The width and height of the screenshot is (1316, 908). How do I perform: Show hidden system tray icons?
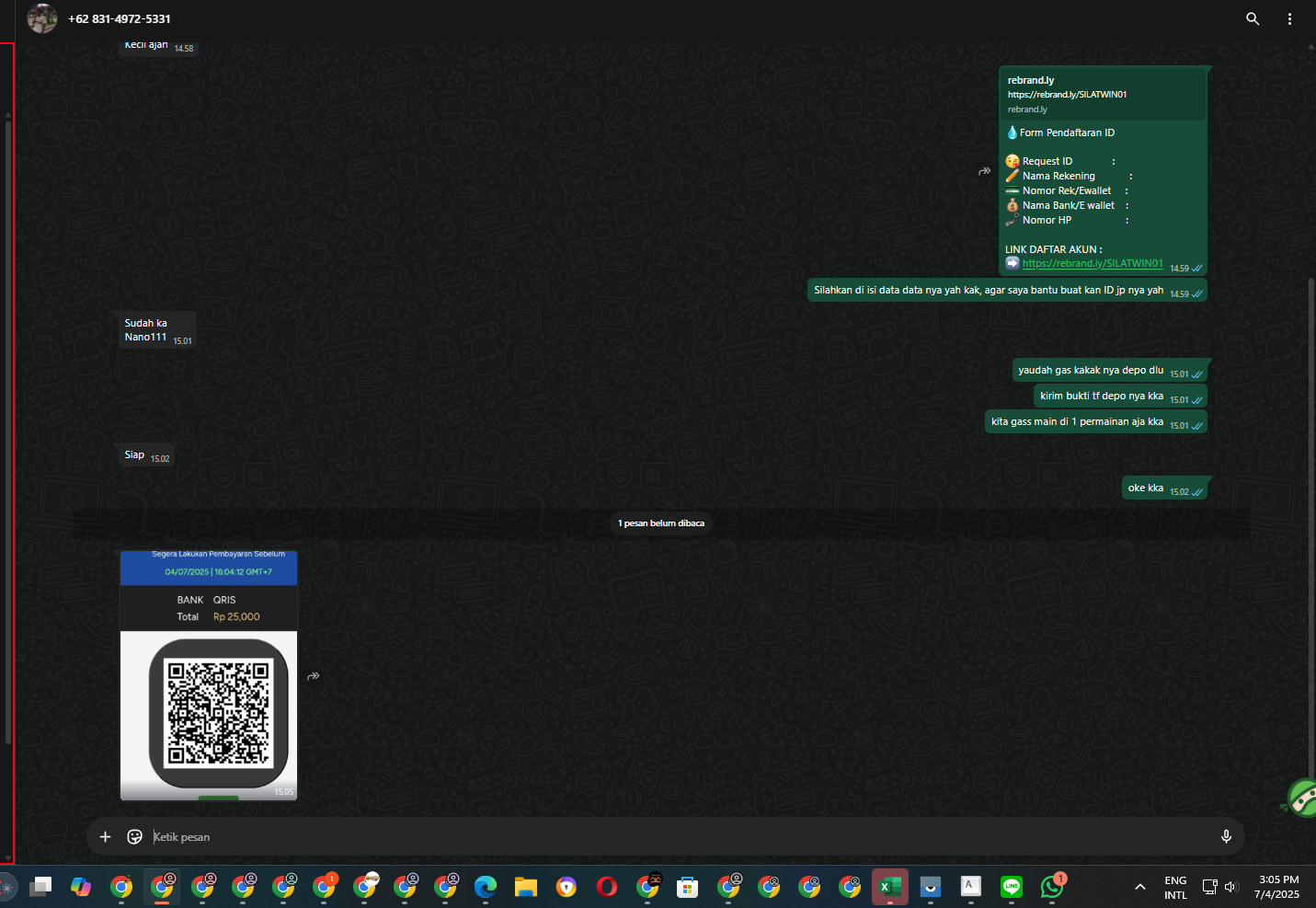click(x=1140, y=887)
